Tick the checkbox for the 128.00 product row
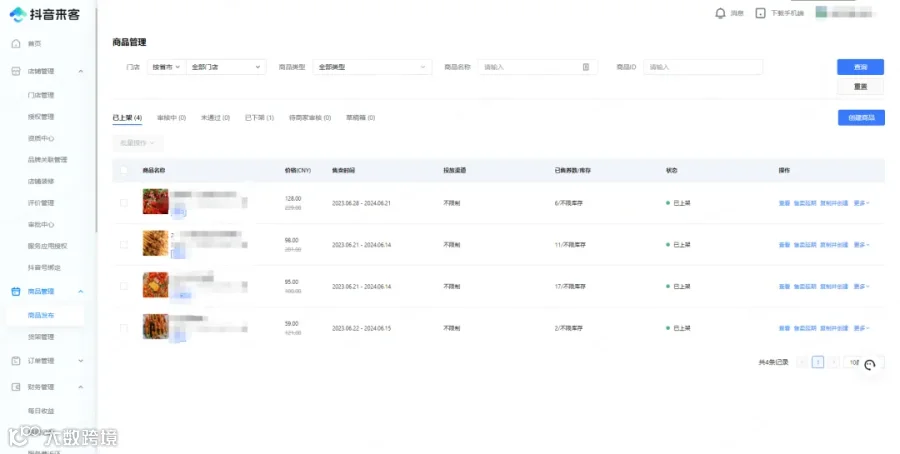 123,203
